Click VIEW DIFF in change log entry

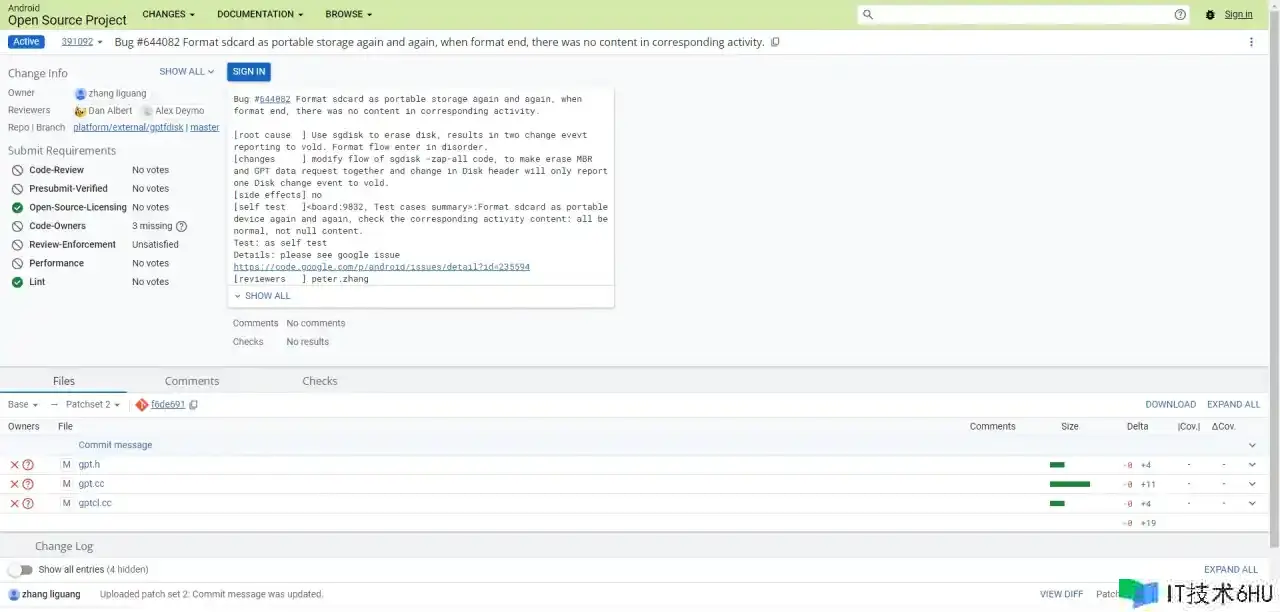pyautogui.click(x=1062, y=594)
